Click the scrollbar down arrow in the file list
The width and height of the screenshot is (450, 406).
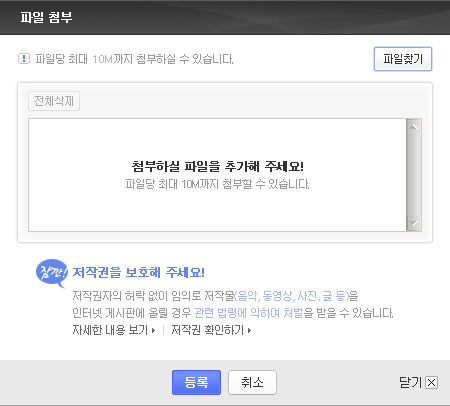coord(414,223)
